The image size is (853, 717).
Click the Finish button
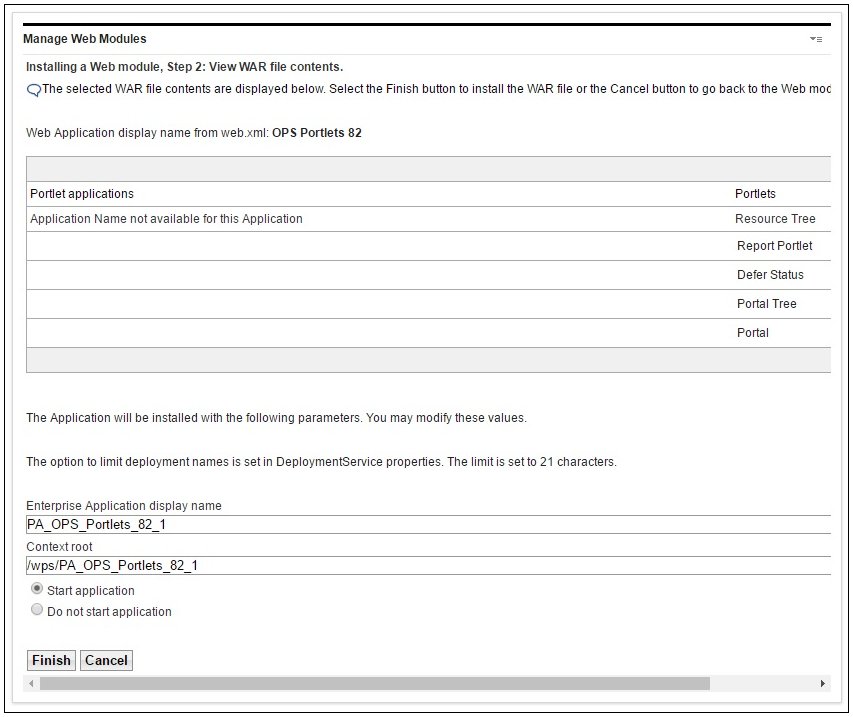point(51,660)
